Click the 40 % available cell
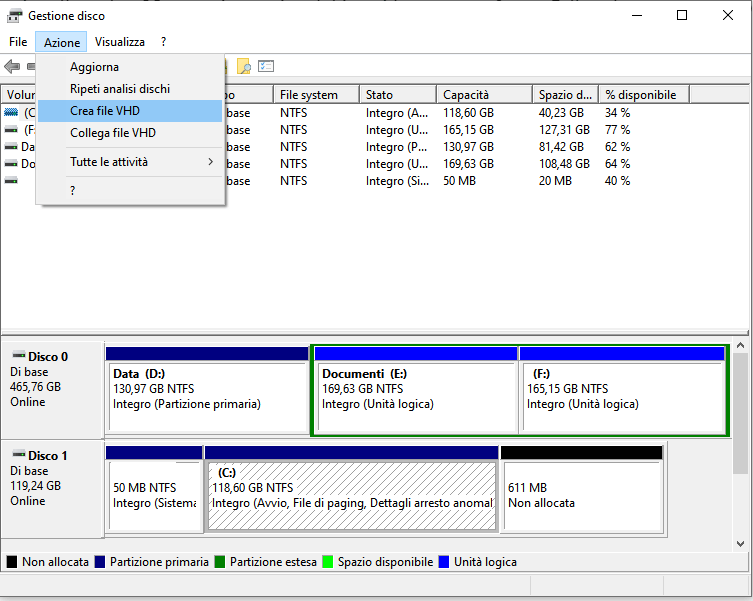This screenshot has height=601, width=753. click(x=617, y=181)
